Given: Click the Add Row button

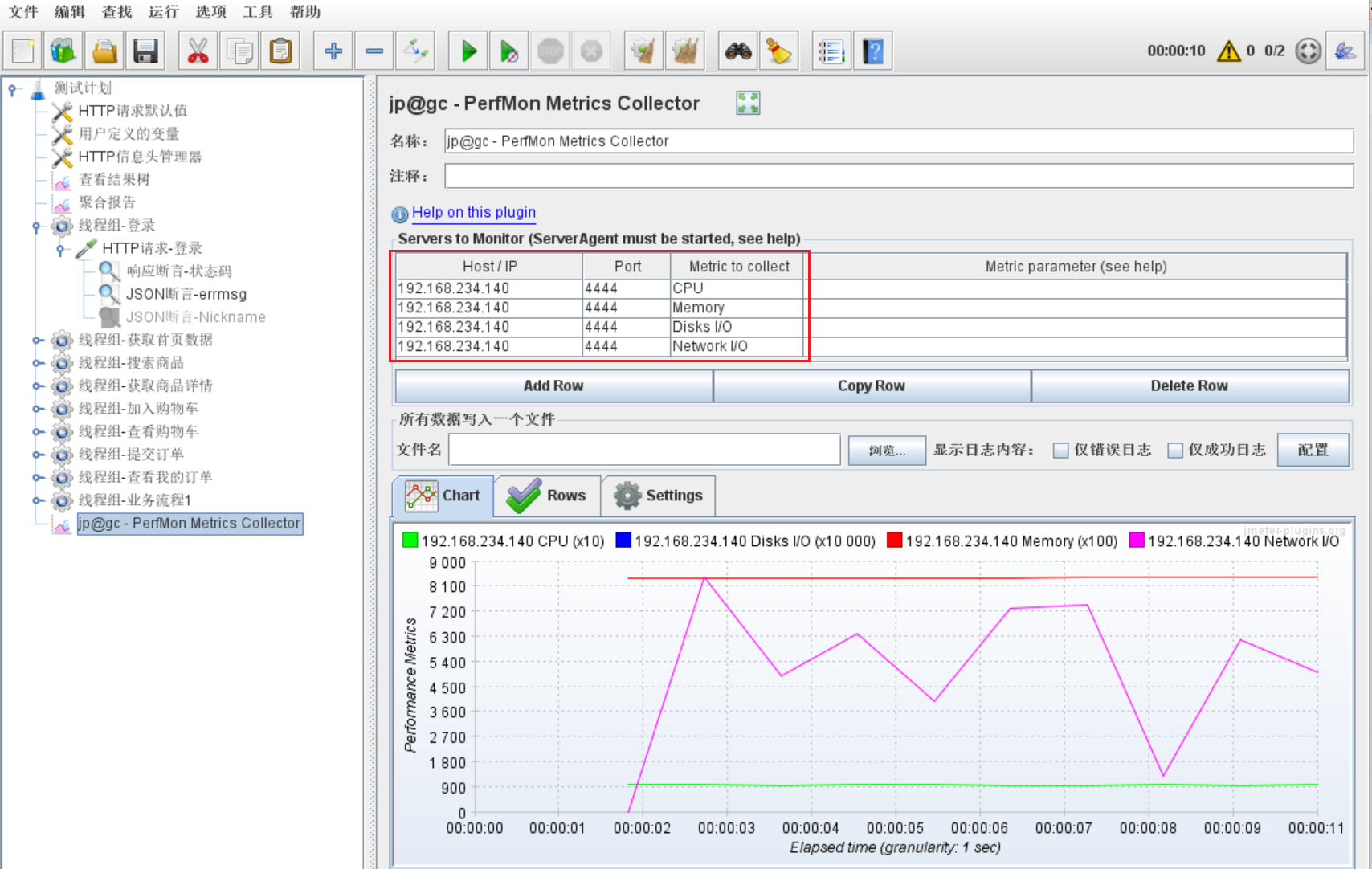Looking at the screenshot, I should [553, 386].
